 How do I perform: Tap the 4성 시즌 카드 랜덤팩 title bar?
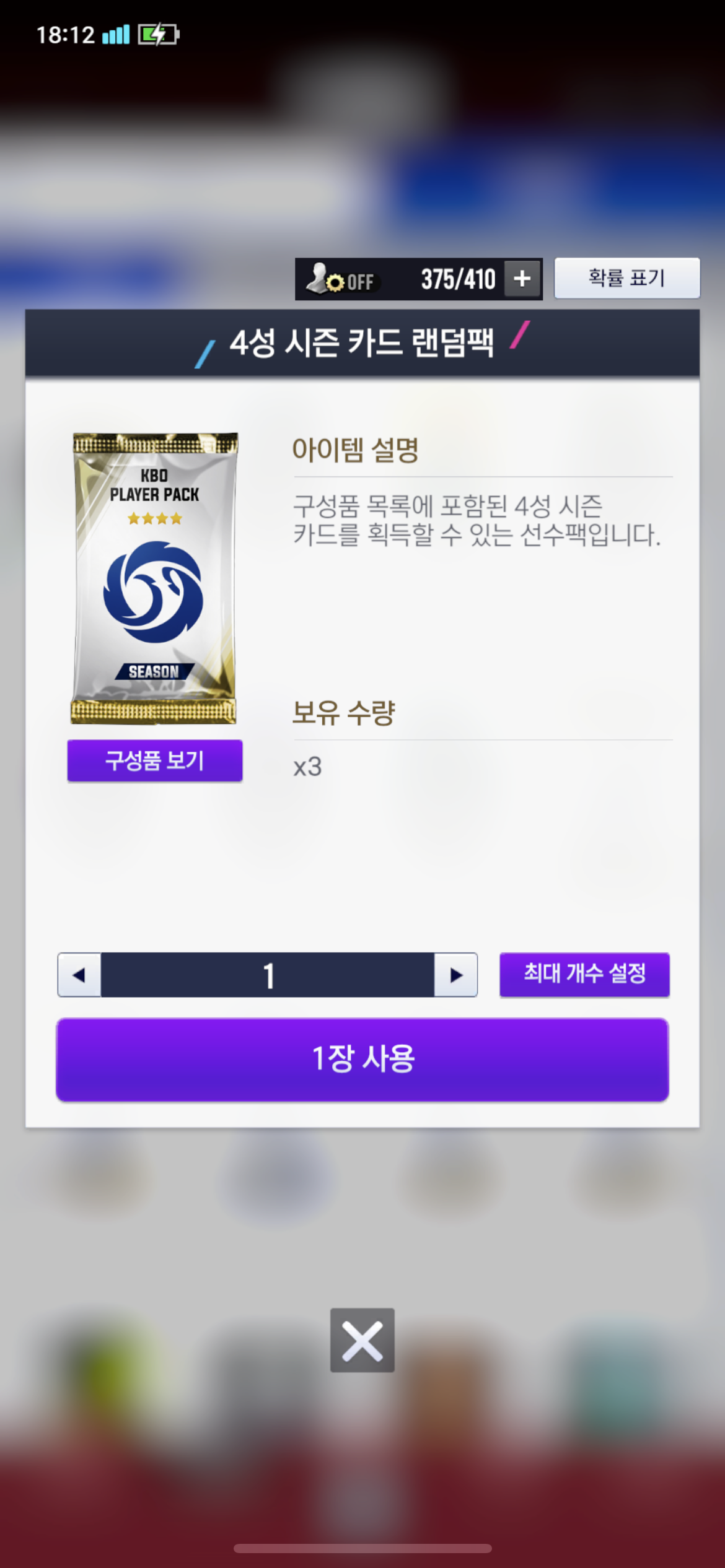362,342
